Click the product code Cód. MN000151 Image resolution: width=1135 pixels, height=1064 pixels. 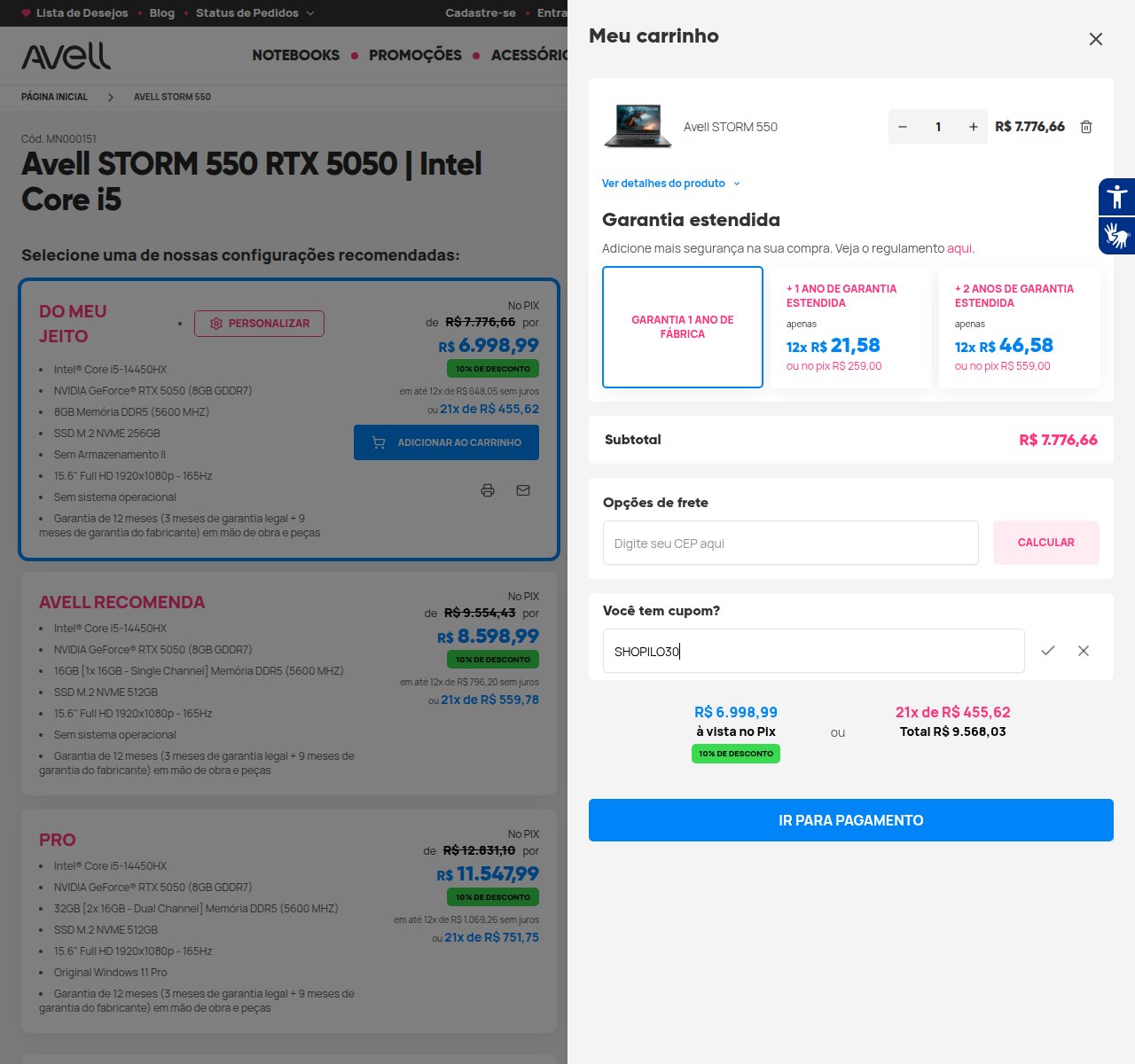click(59, 139)
